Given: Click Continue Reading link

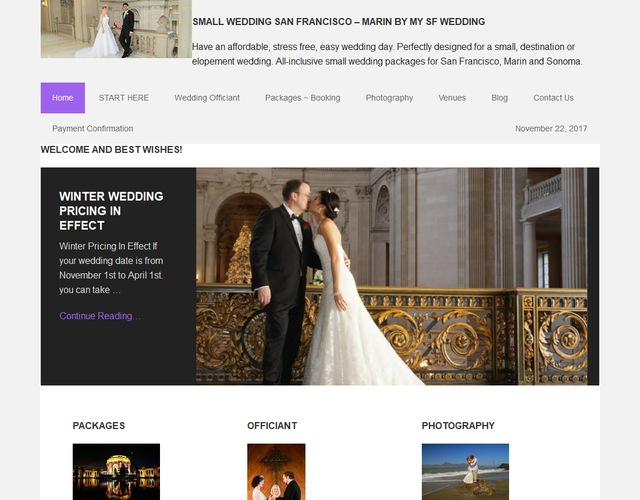Looking at the screenshot, I should pos(100,316).
